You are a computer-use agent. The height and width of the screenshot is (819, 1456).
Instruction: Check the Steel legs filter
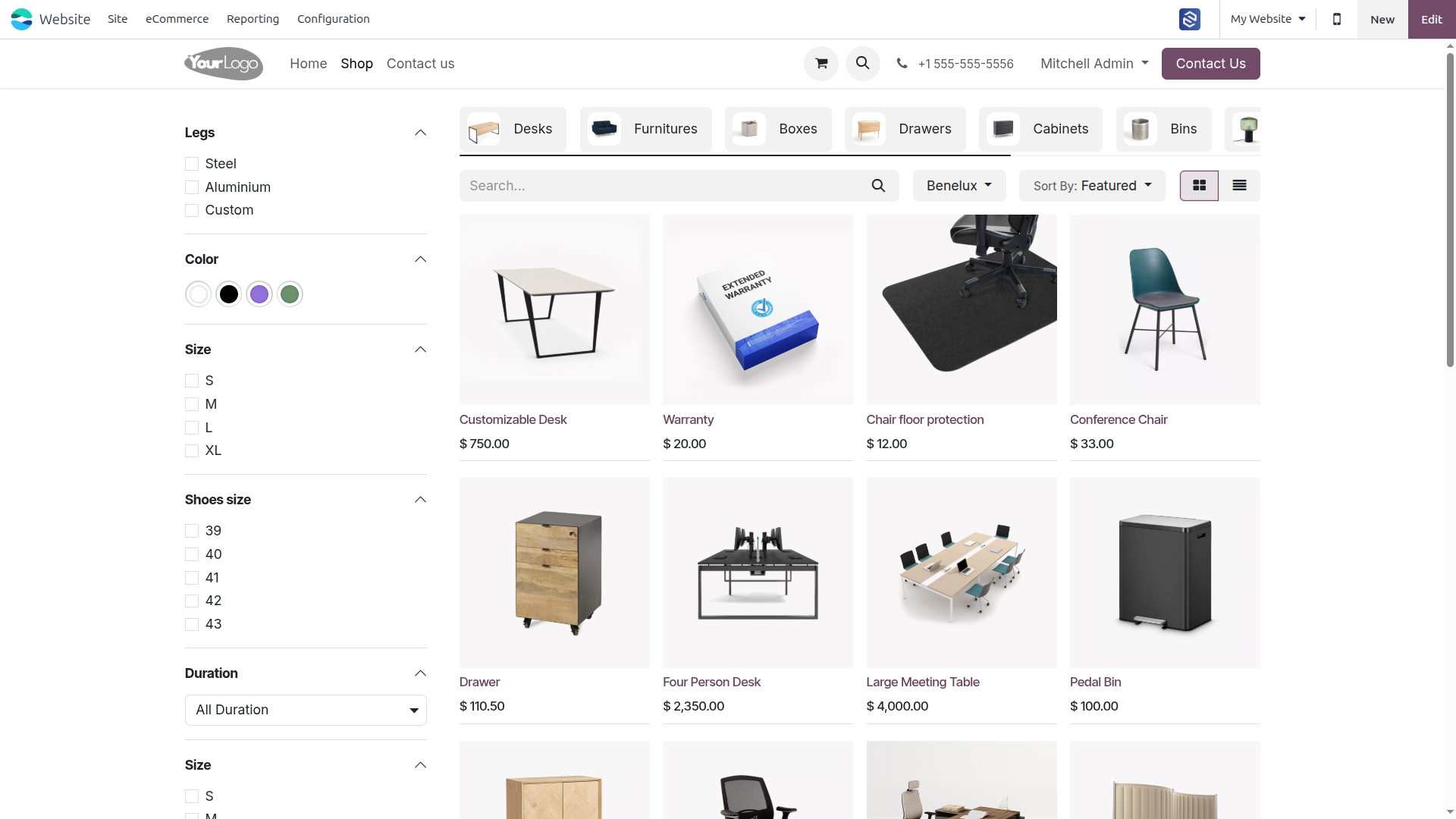[192, 164]
